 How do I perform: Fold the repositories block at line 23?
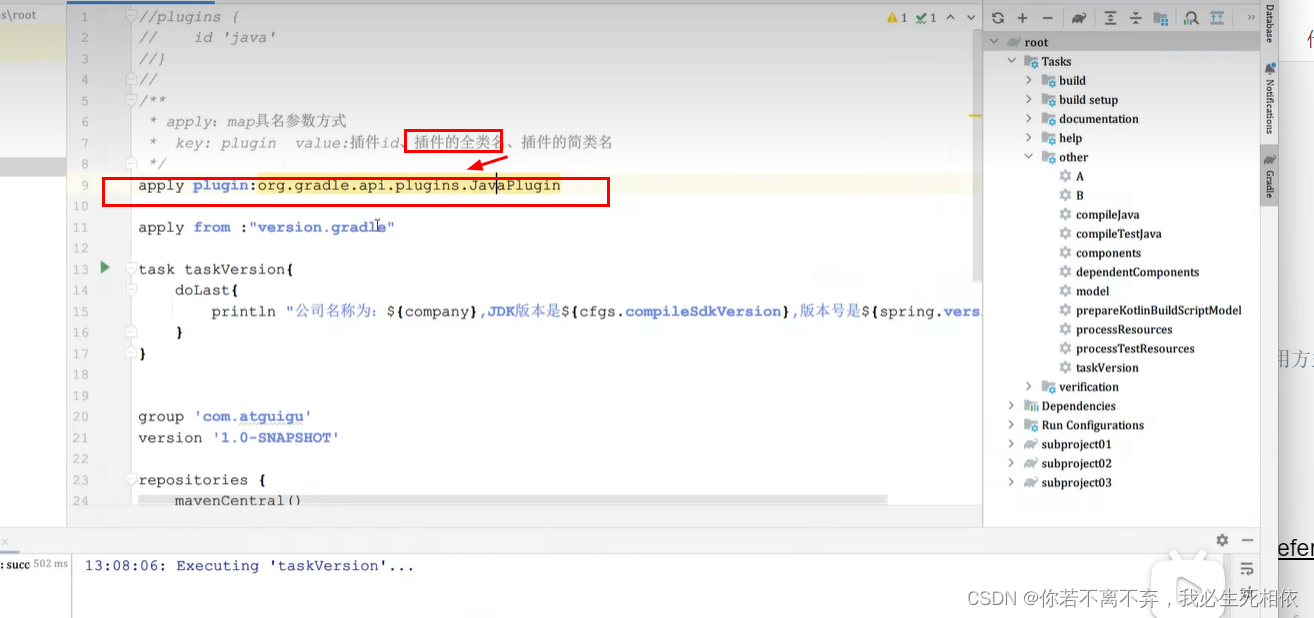(131, 480)
